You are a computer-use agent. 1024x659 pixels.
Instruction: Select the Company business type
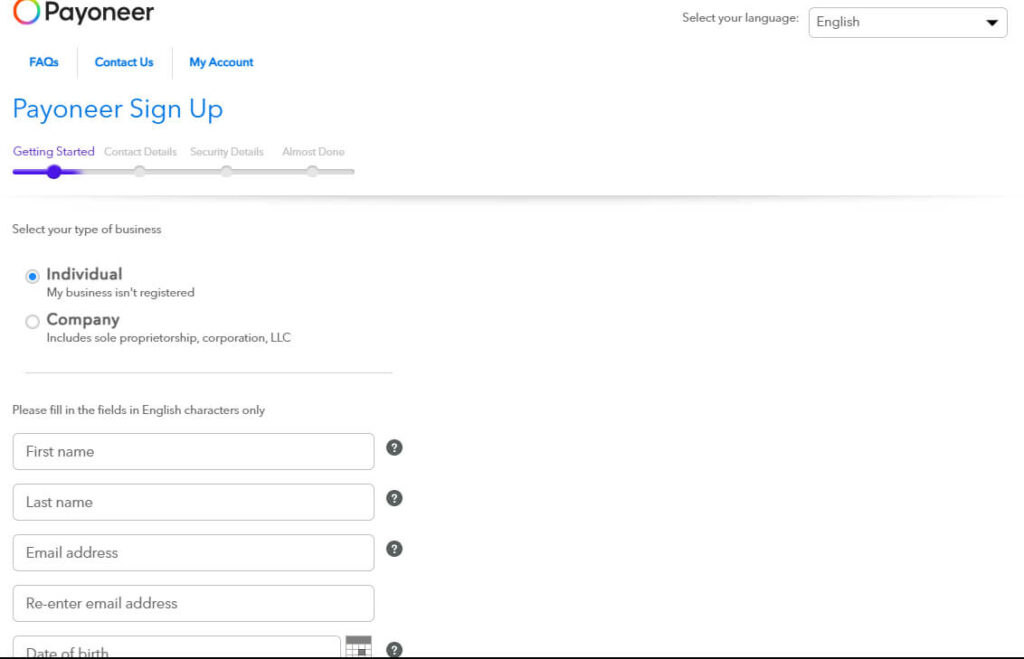click(33, 322)
